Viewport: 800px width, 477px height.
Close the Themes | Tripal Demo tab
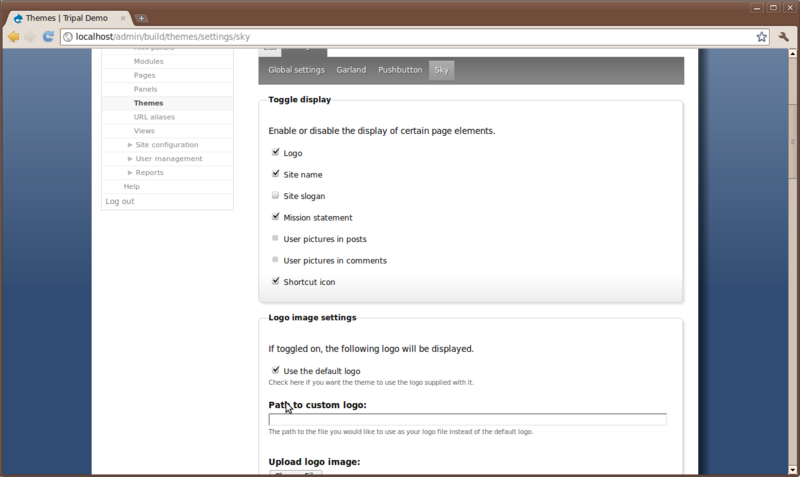123,18
